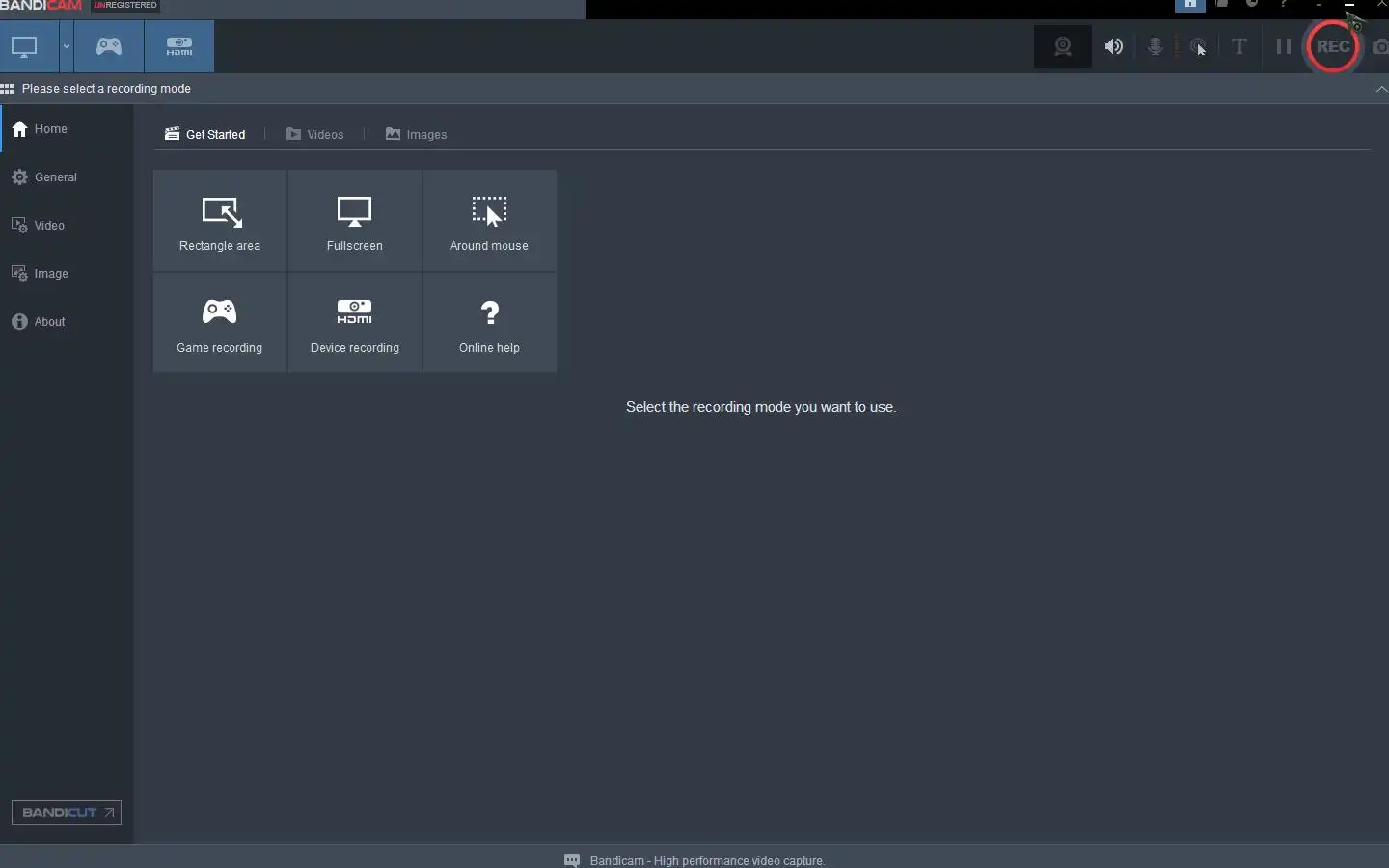Switch to the Images tab
The width and height of the screenshot is (1389, 868).
[x=417, y=134]
